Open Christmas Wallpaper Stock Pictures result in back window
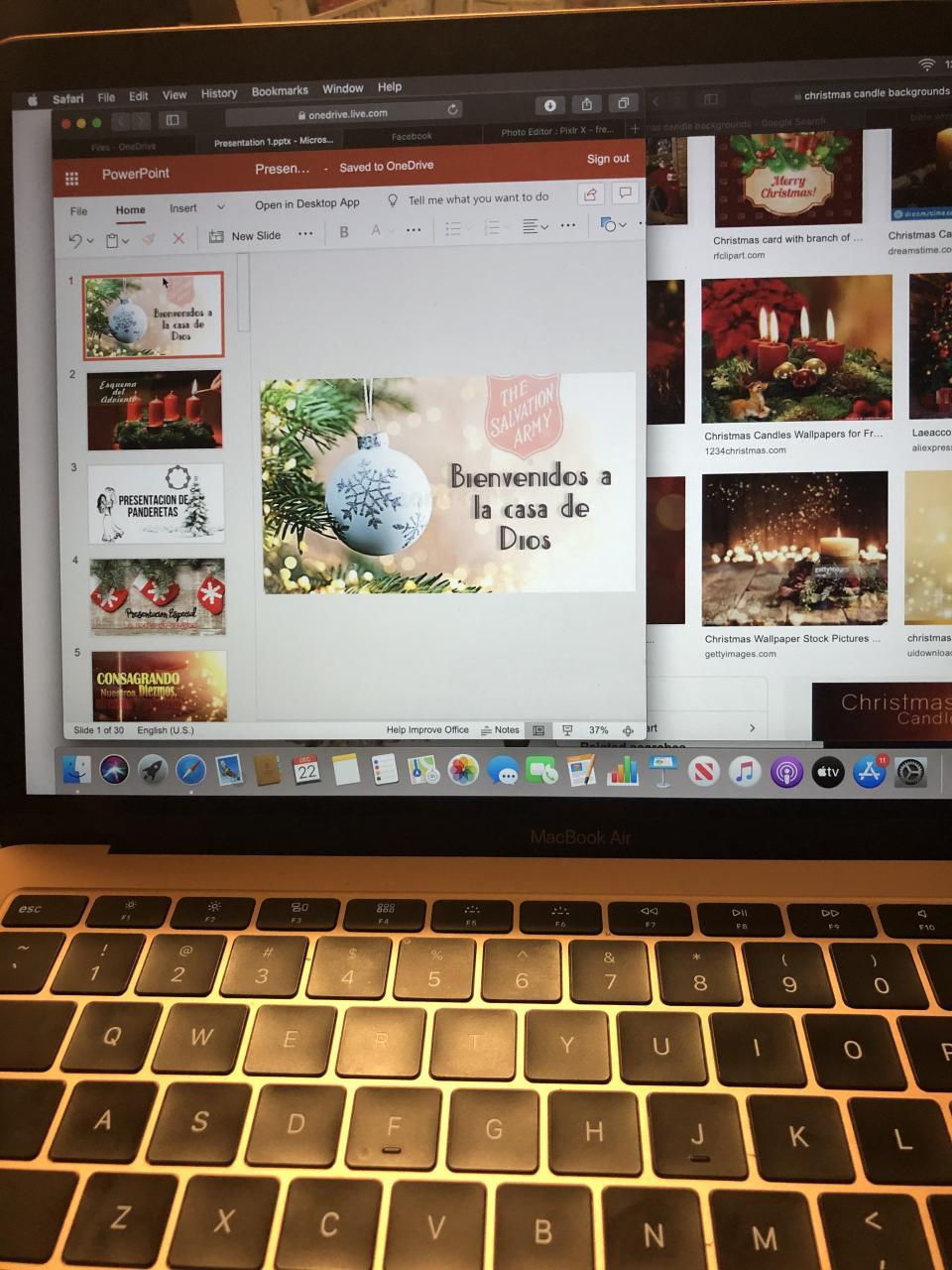Image resolution: width=952 pixels, height=1270 pixels. [x=795, y=548]
